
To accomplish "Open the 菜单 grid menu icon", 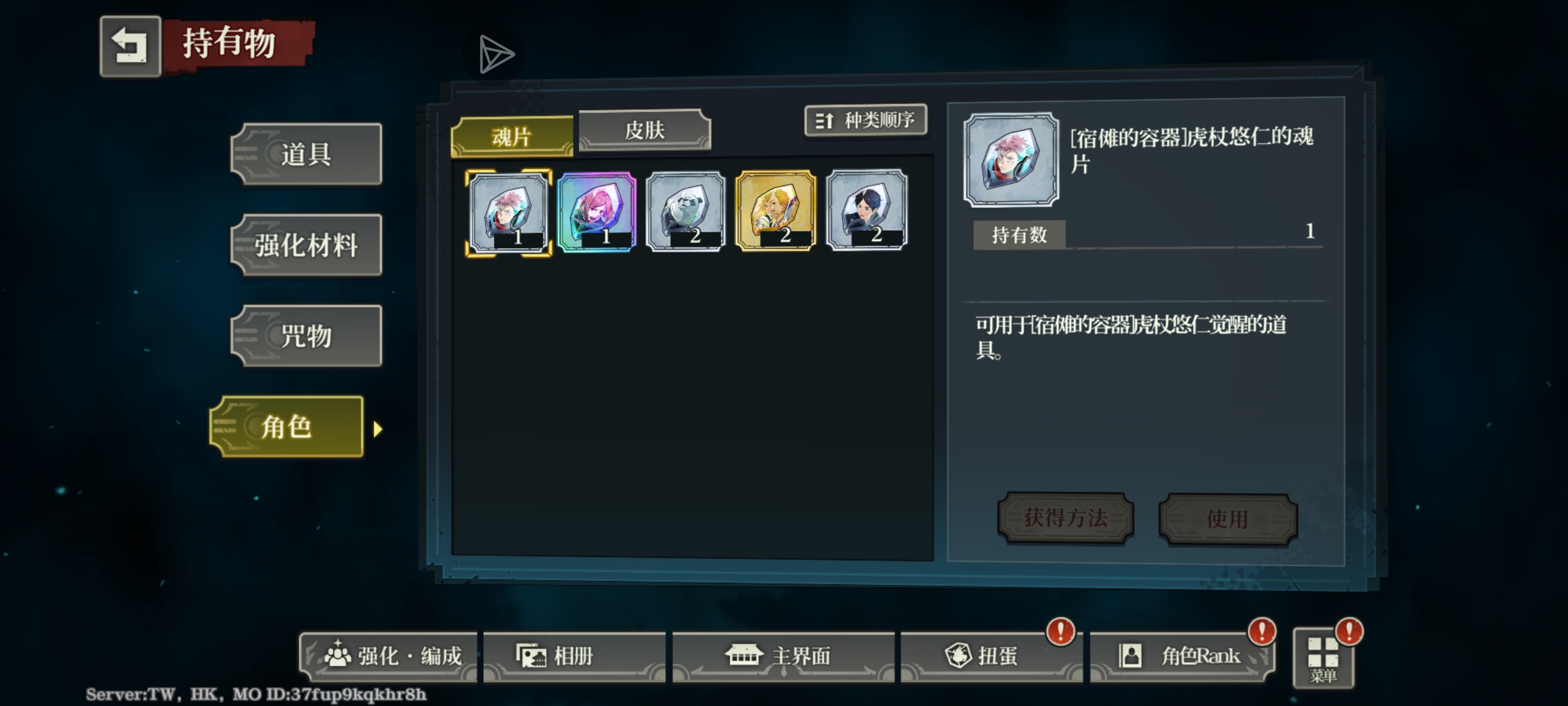I will click(1323, 658).
